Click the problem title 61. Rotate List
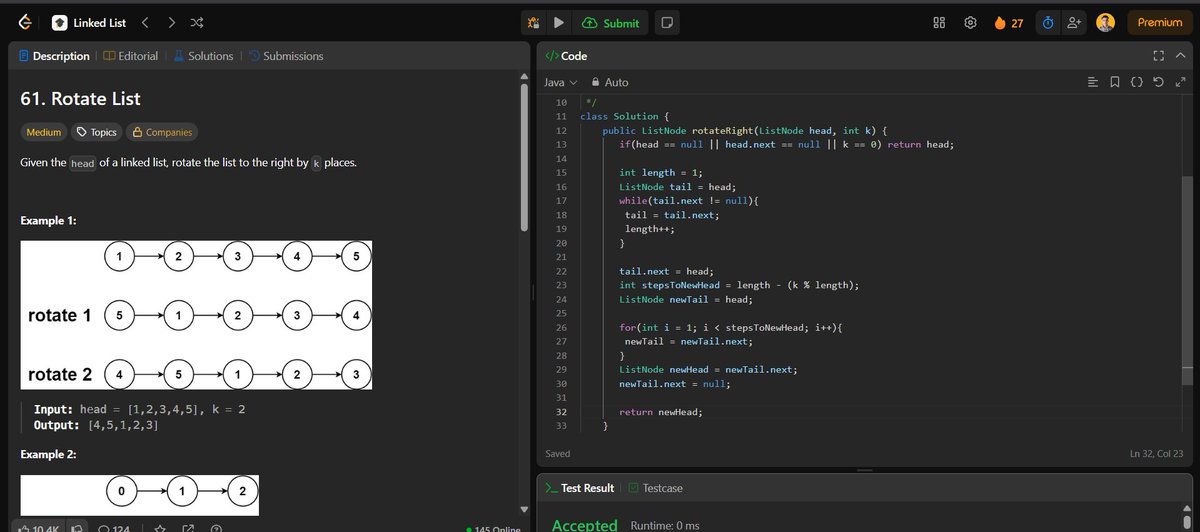 tap(81, 98)
